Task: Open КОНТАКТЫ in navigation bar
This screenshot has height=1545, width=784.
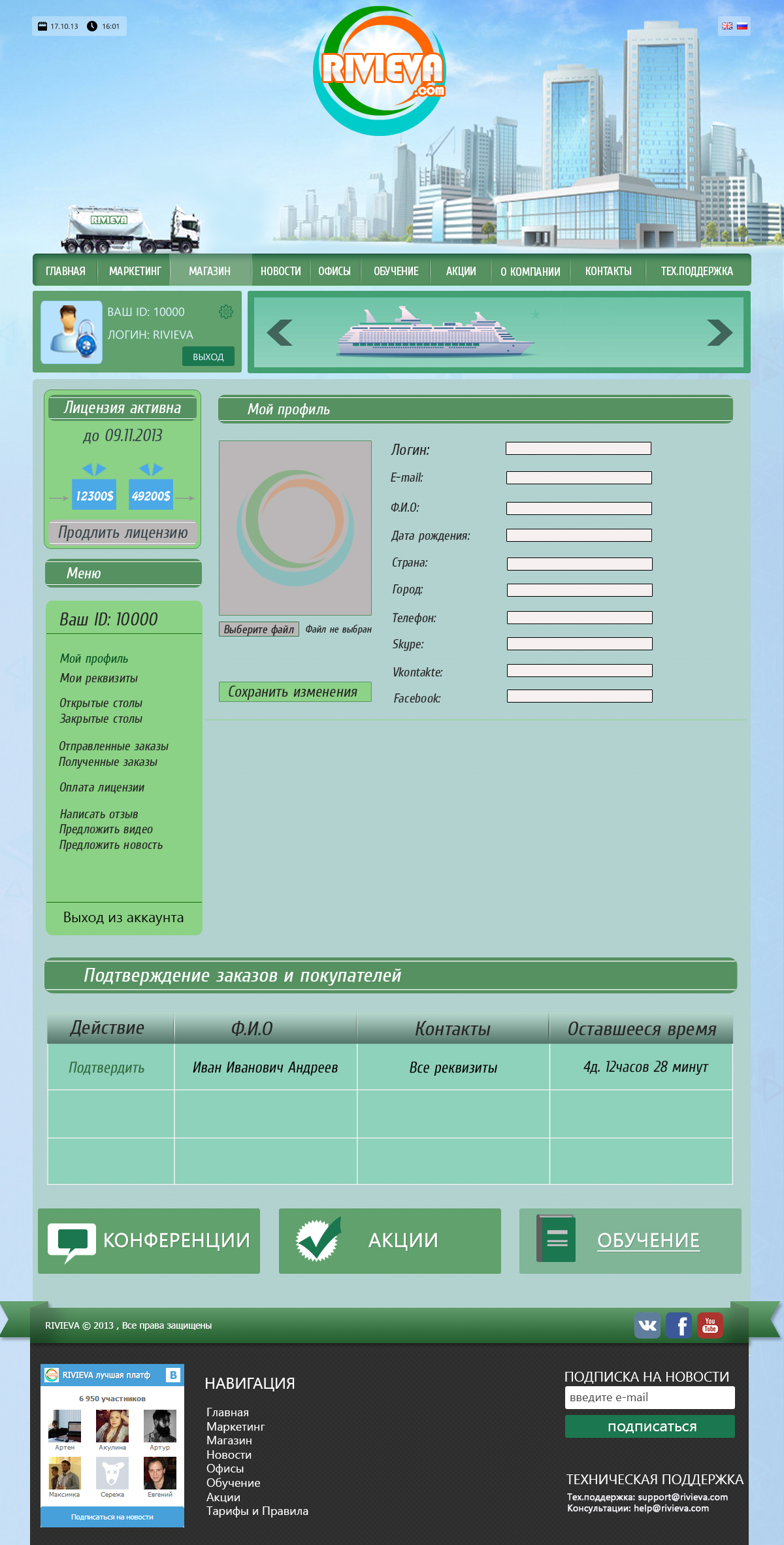Action: click(x=608, y=271)
